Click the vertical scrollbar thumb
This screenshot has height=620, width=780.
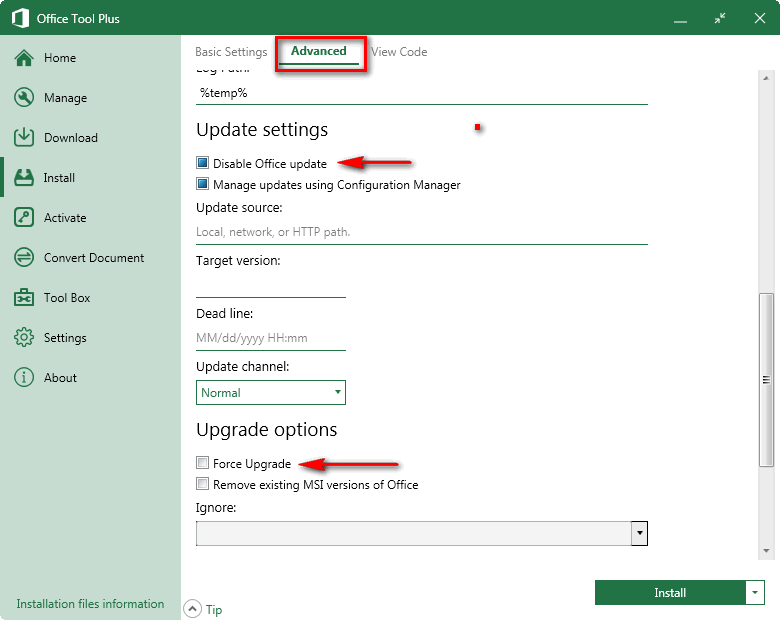pos(766,380)
